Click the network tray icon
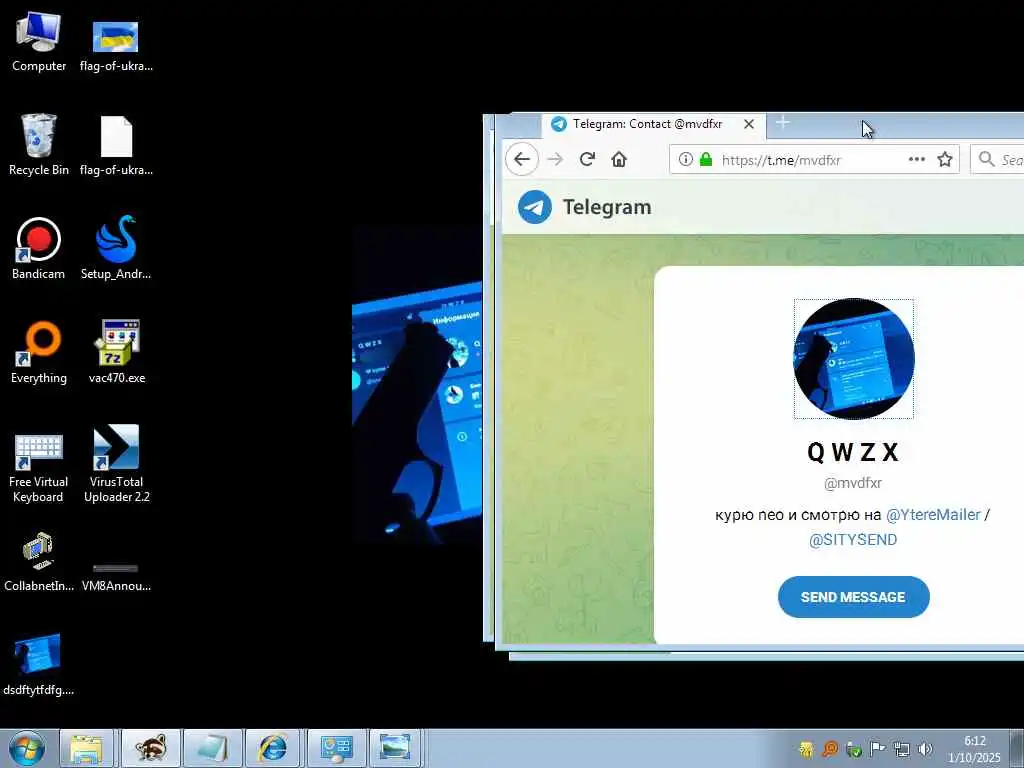The width and height of the screenshot is (1024, 768). click(901, 749)
